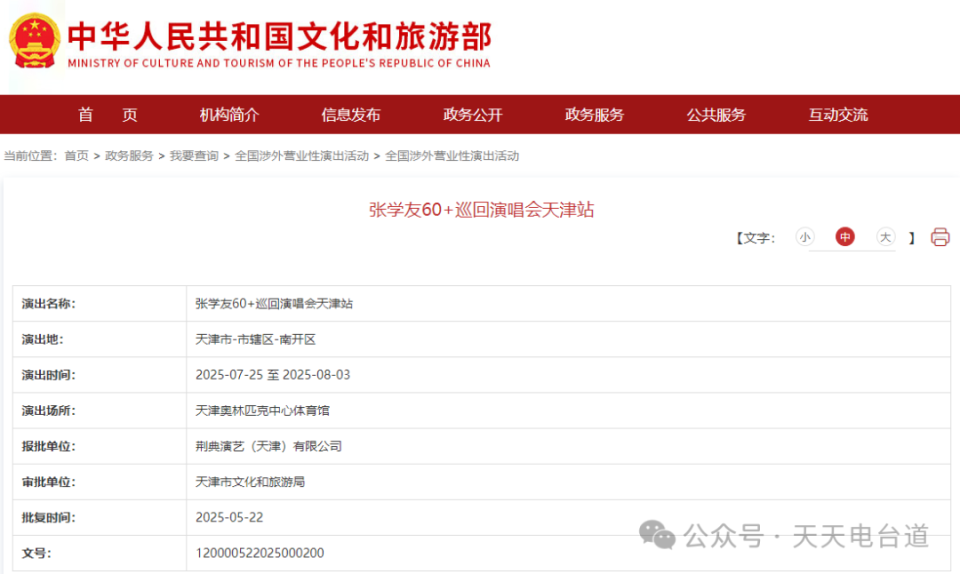Click value 天津市文化和旅游局
960x574 pixels.
(x=250, y=482)
